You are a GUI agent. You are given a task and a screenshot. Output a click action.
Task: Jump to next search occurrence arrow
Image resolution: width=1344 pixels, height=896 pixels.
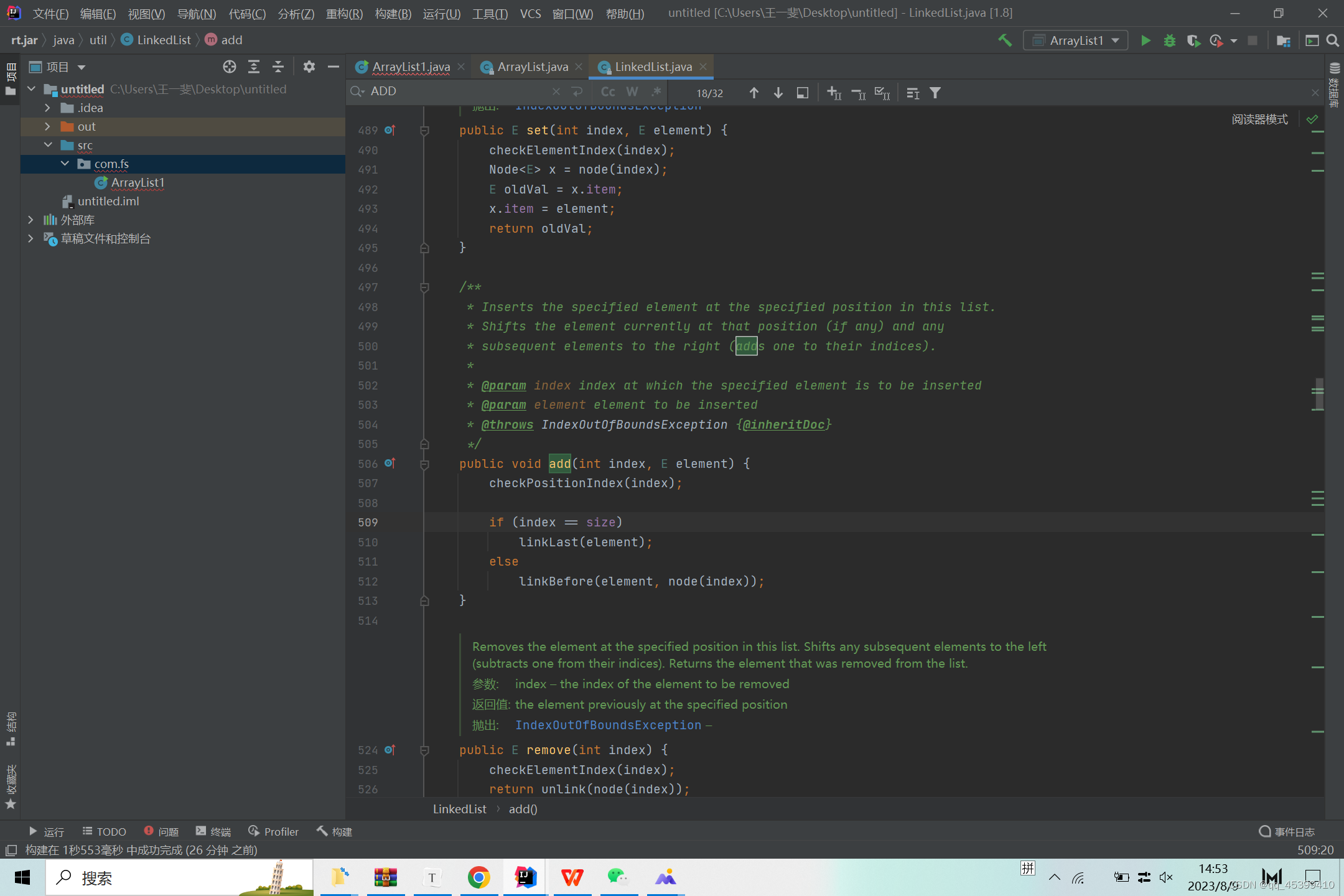[x=778, y=93]
